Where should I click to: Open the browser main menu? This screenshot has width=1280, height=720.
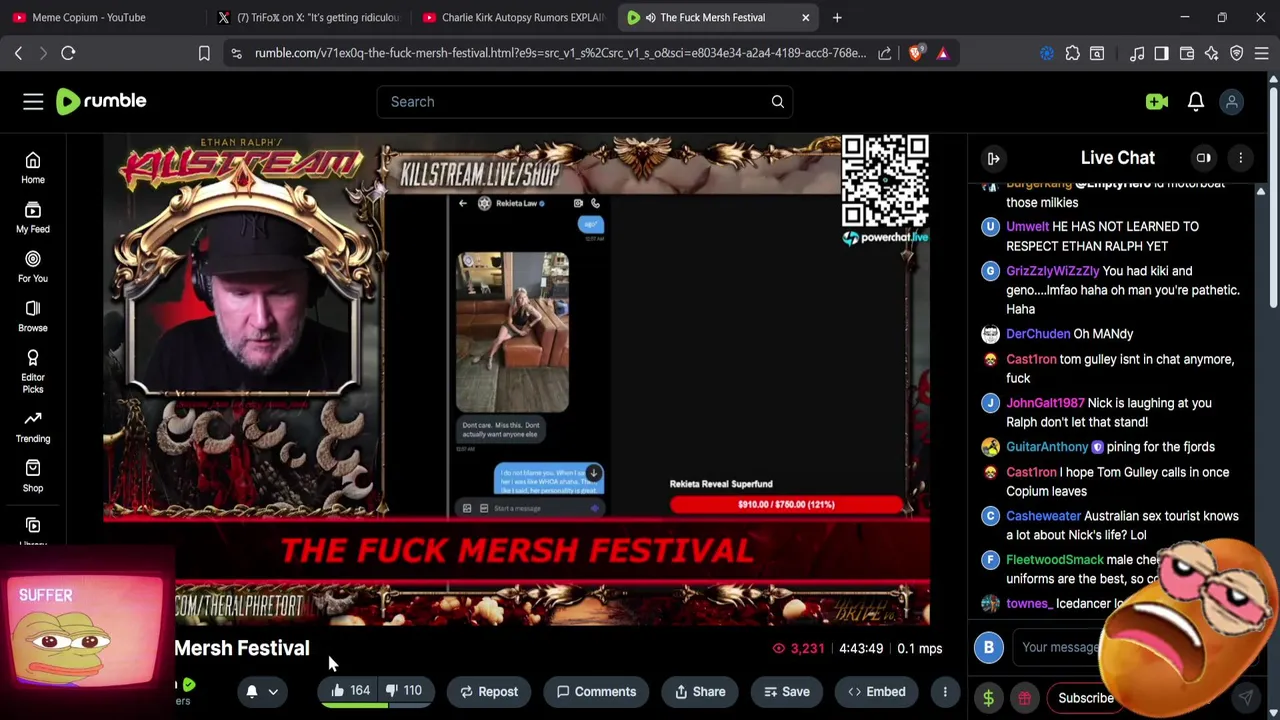pos(1262,53)
